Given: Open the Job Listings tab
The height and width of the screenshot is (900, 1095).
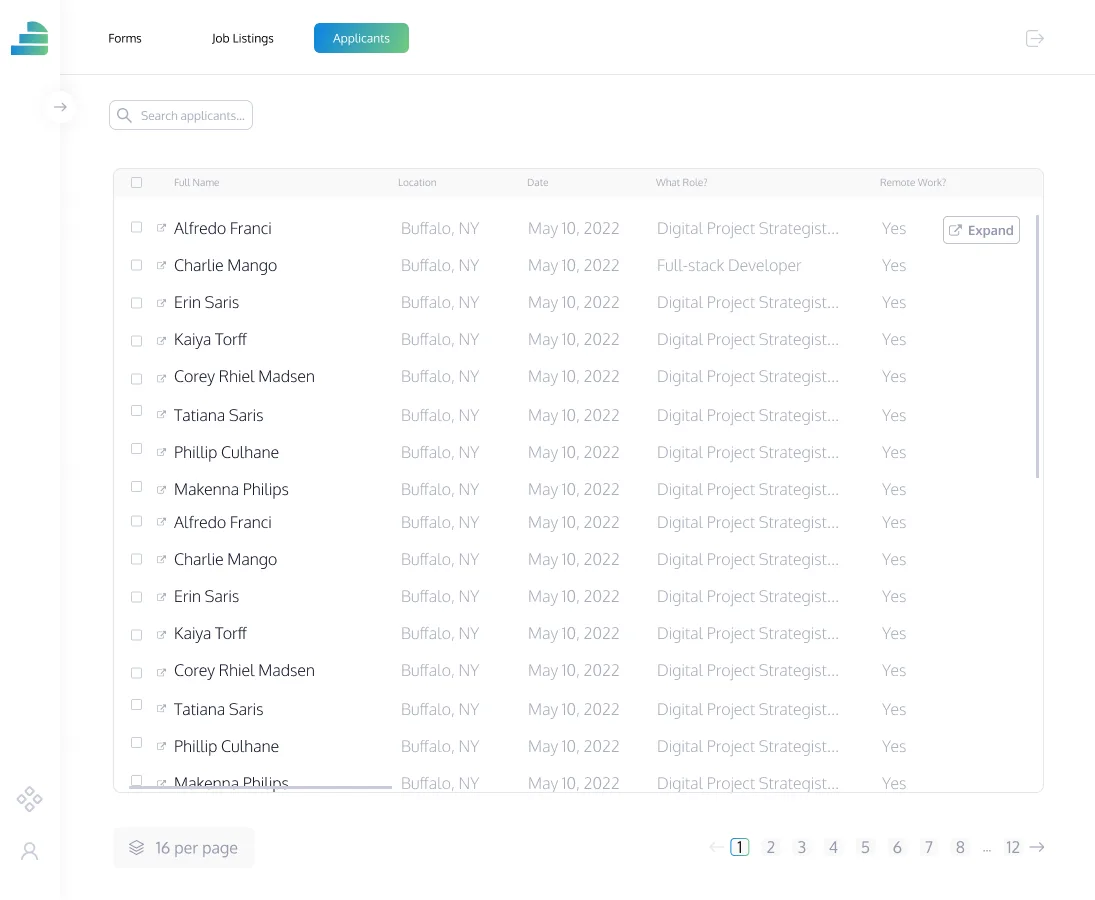Looking at the screenshot, I should pyautogui.click(x=242, y=38).
